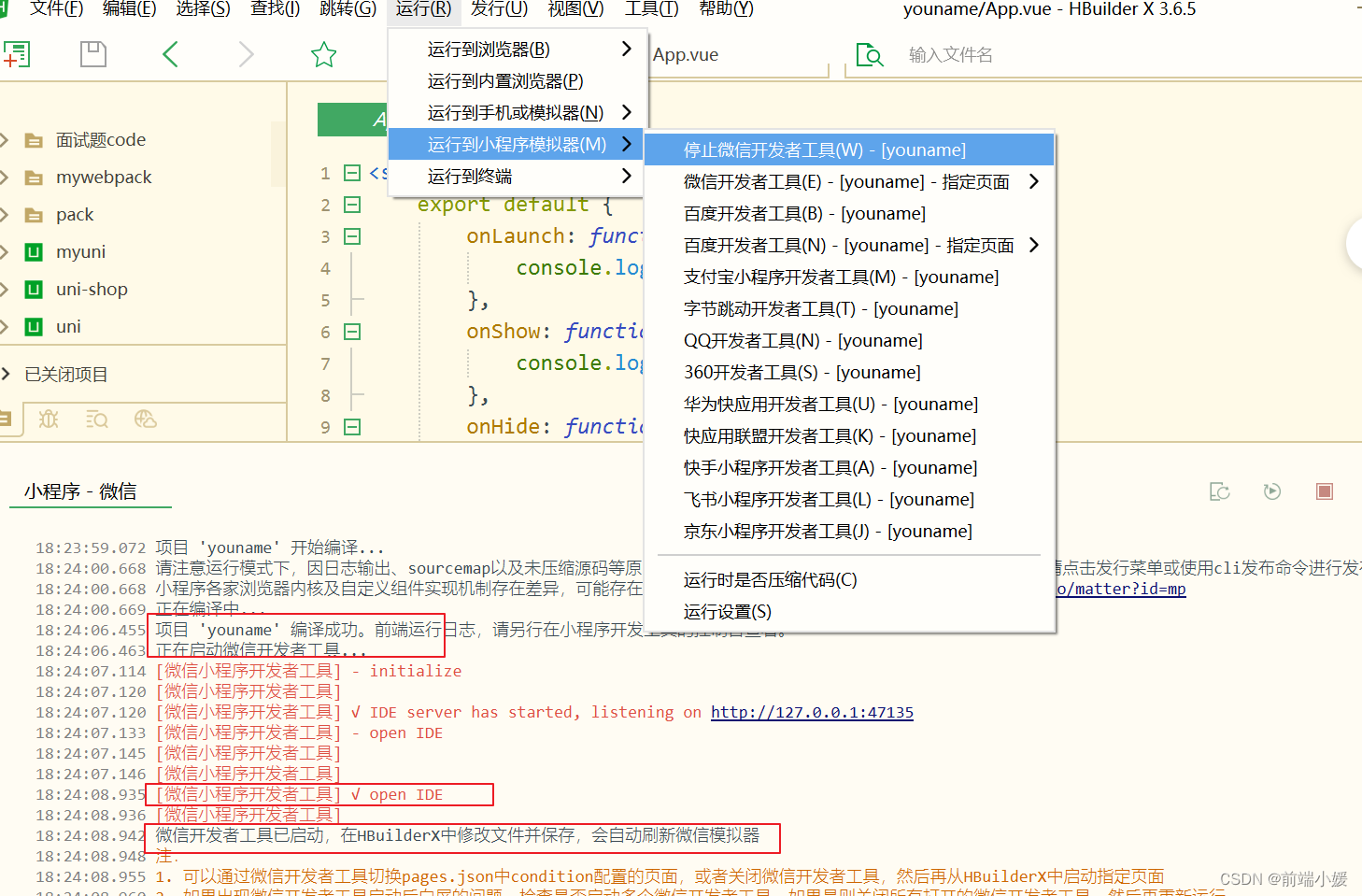Open the 查找 menu
Screen dimensions: 1362x896
276,9
